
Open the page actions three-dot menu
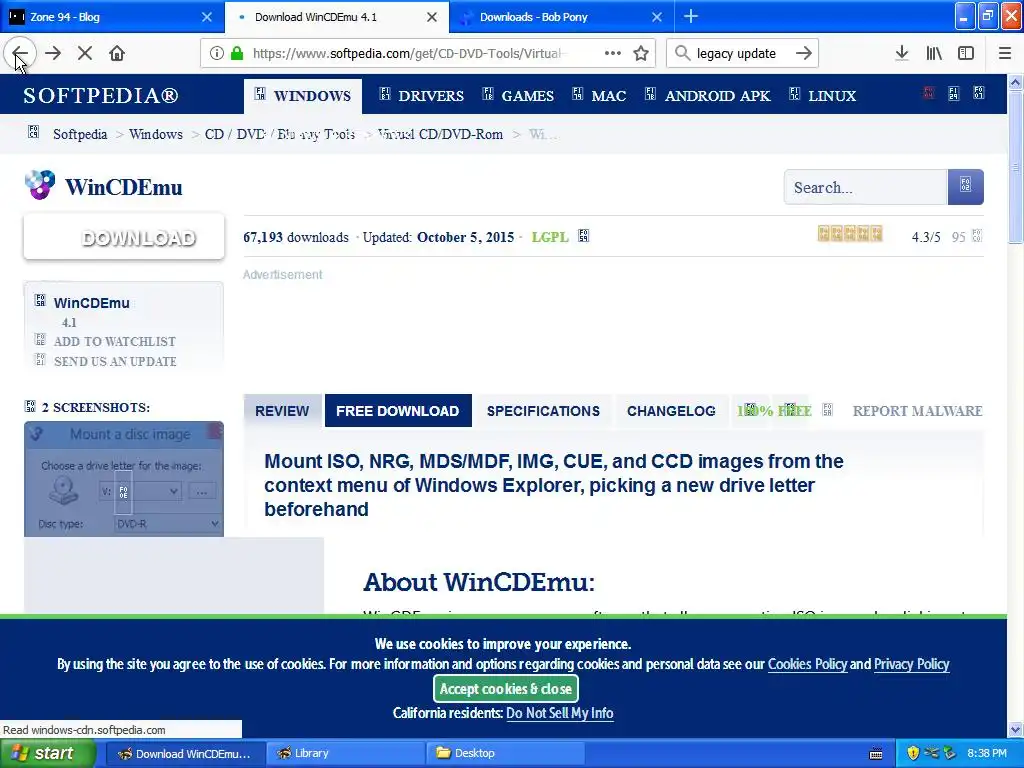click(x=613, y=54)
